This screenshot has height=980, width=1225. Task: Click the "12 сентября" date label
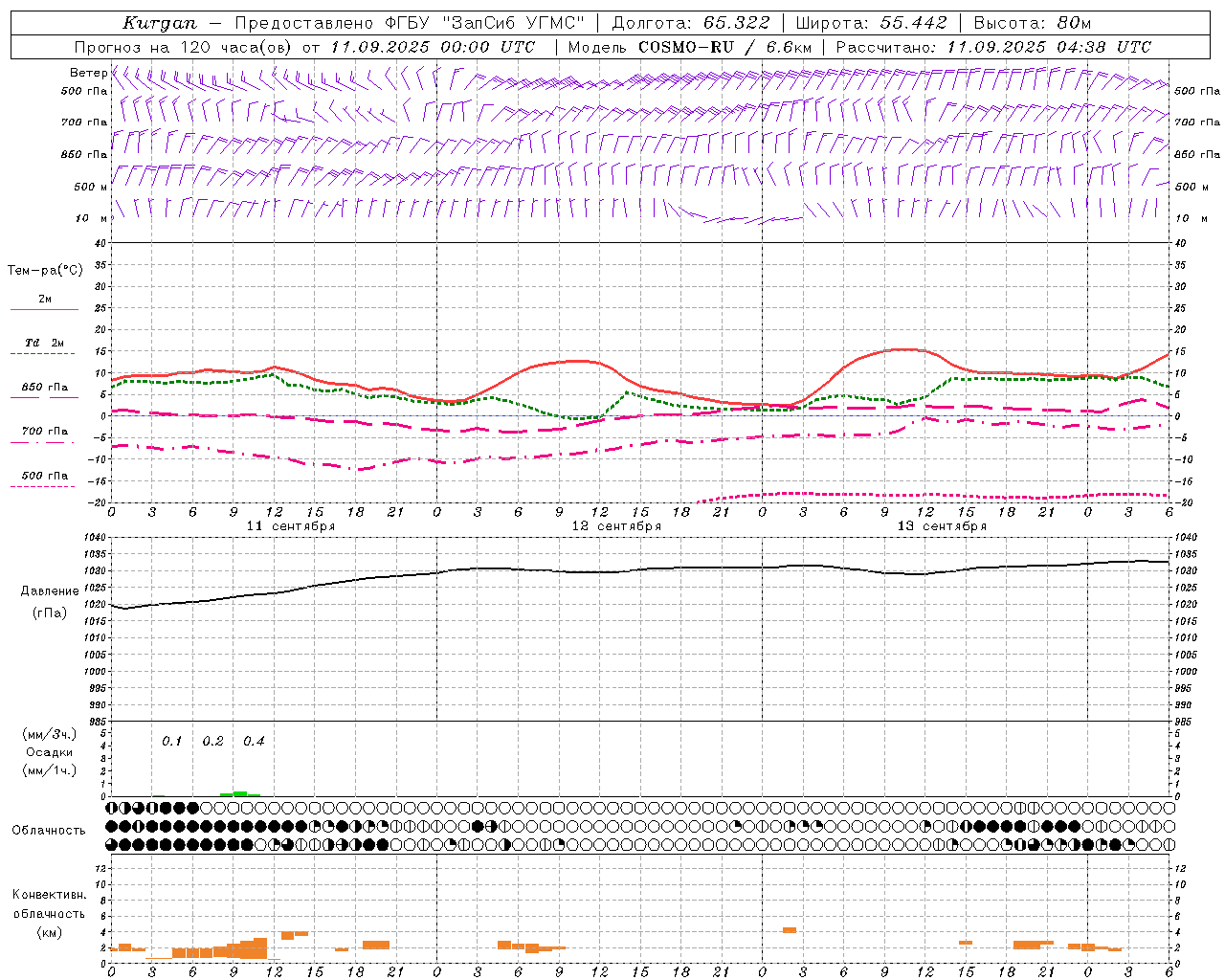point(616,526)
